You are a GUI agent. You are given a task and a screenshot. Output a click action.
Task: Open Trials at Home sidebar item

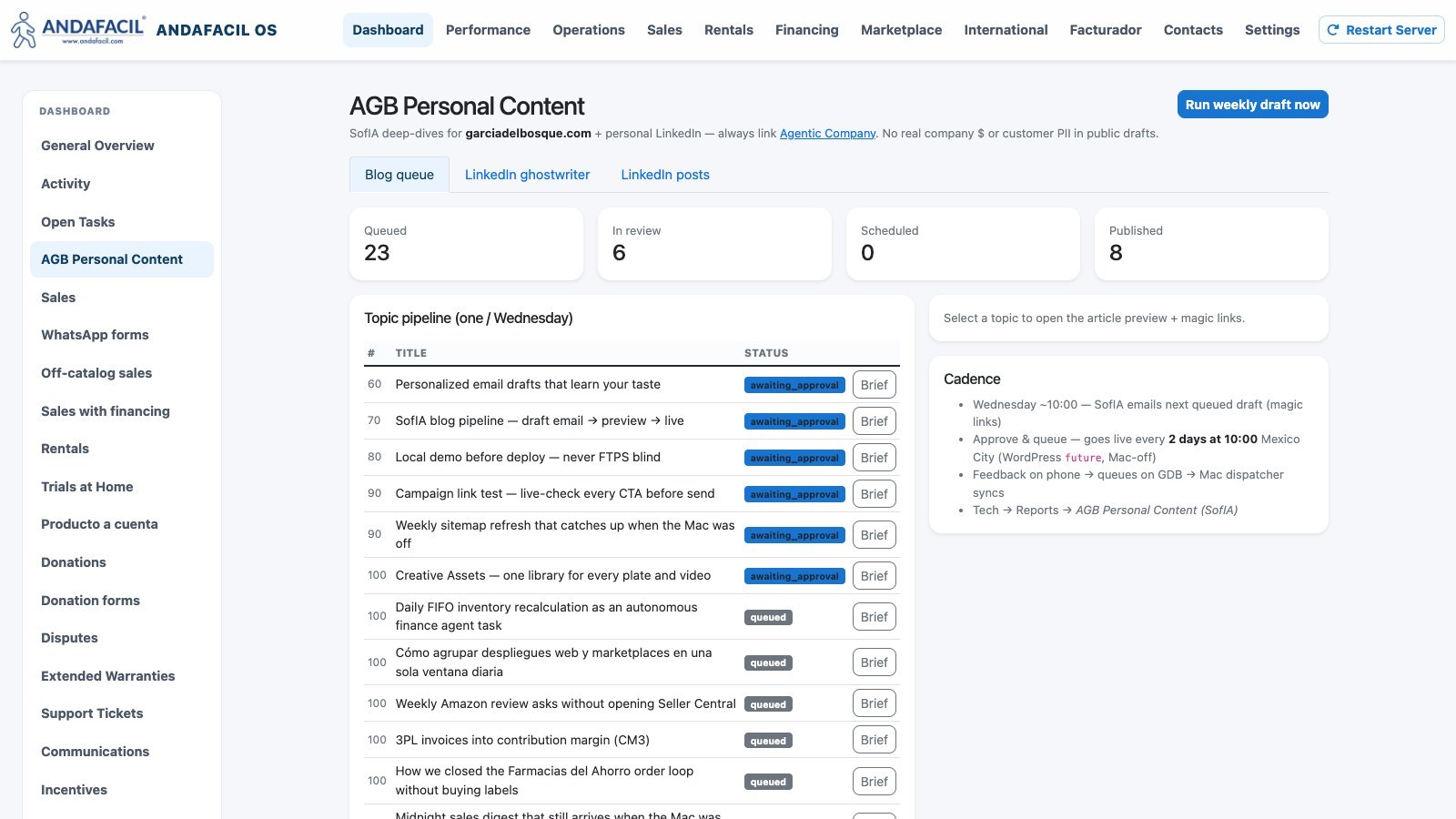click(122, 487)
